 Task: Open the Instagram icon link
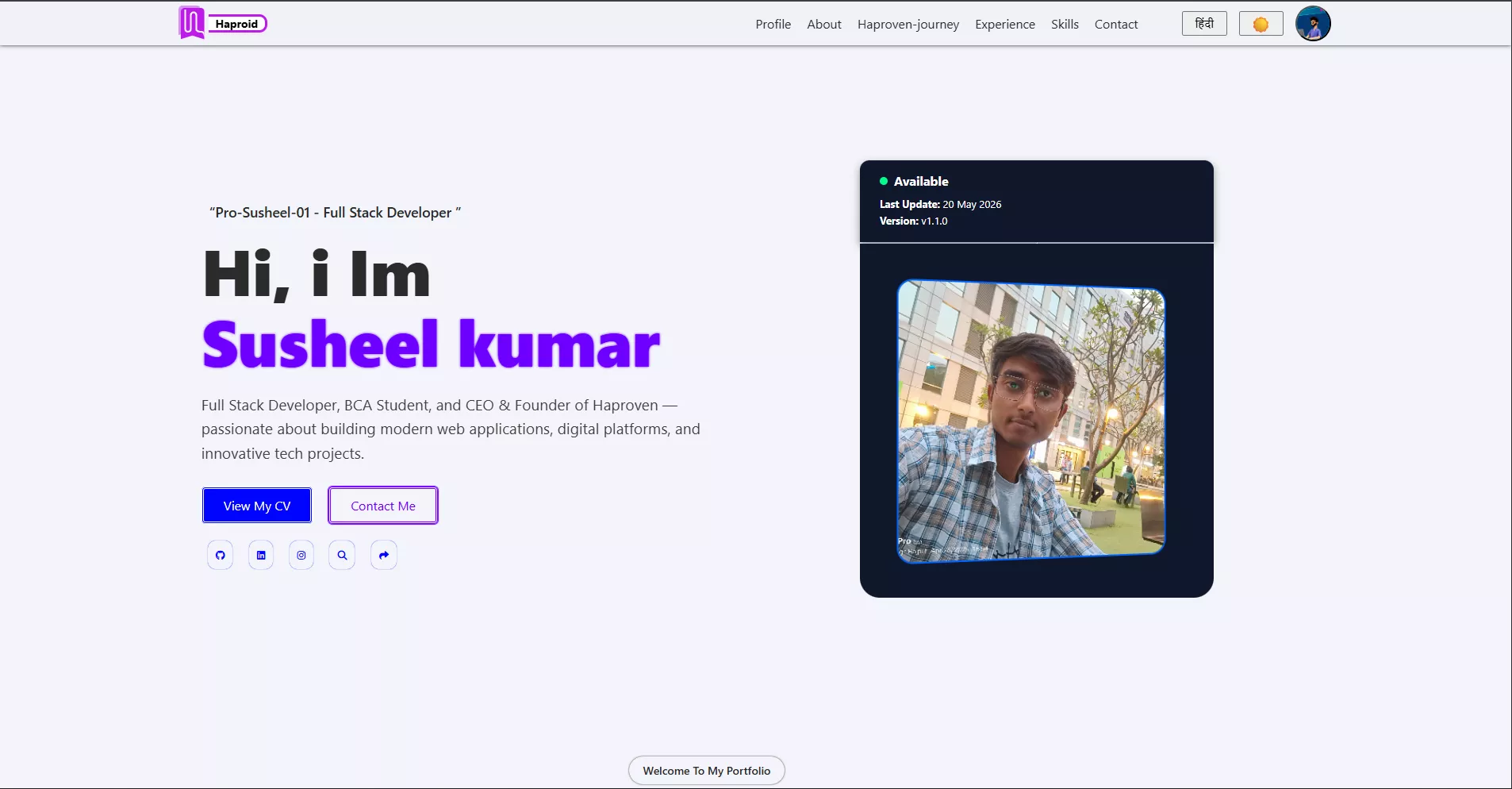click(301, 555)
